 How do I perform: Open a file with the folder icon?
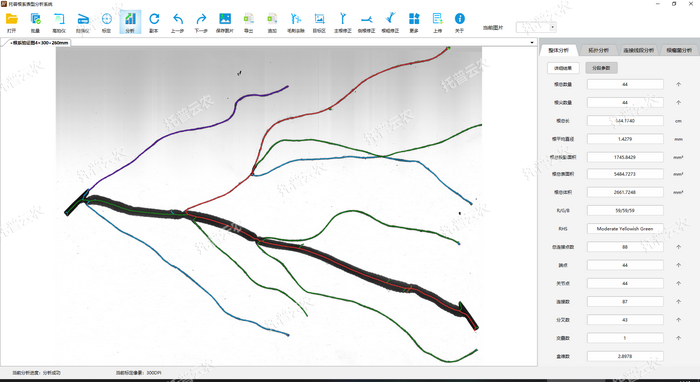click(12, 22)
